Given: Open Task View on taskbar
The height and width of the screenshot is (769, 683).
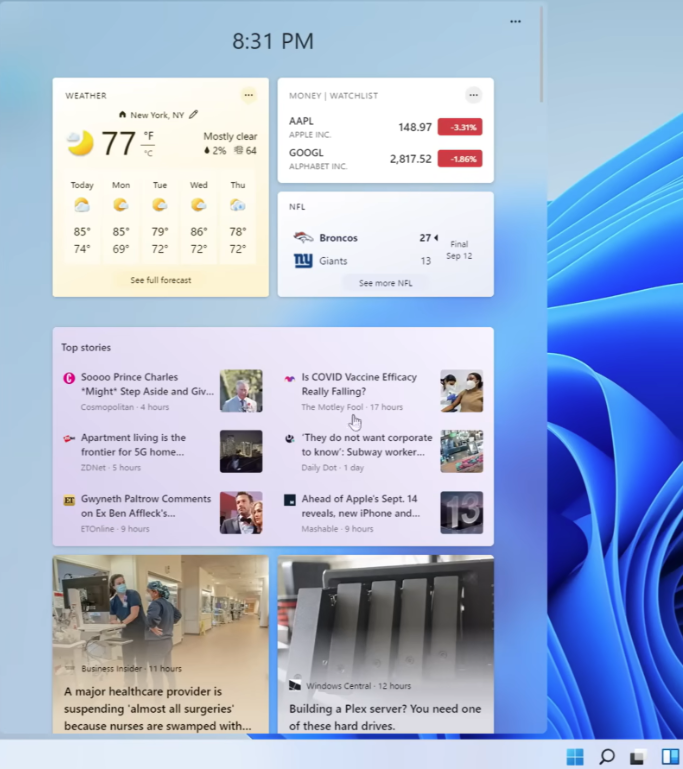Looking at the screenshot, I should [638, 756].
